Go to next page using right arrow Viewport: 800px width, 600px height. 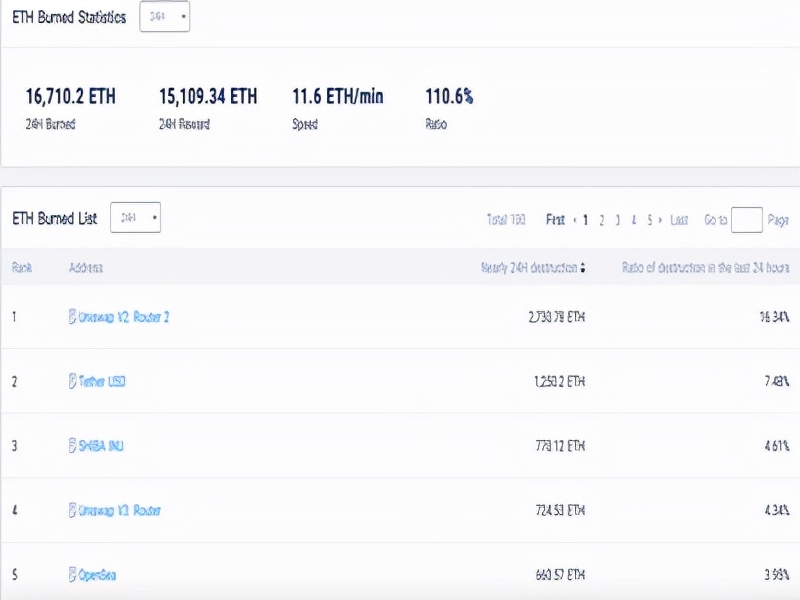click(661, 220)
